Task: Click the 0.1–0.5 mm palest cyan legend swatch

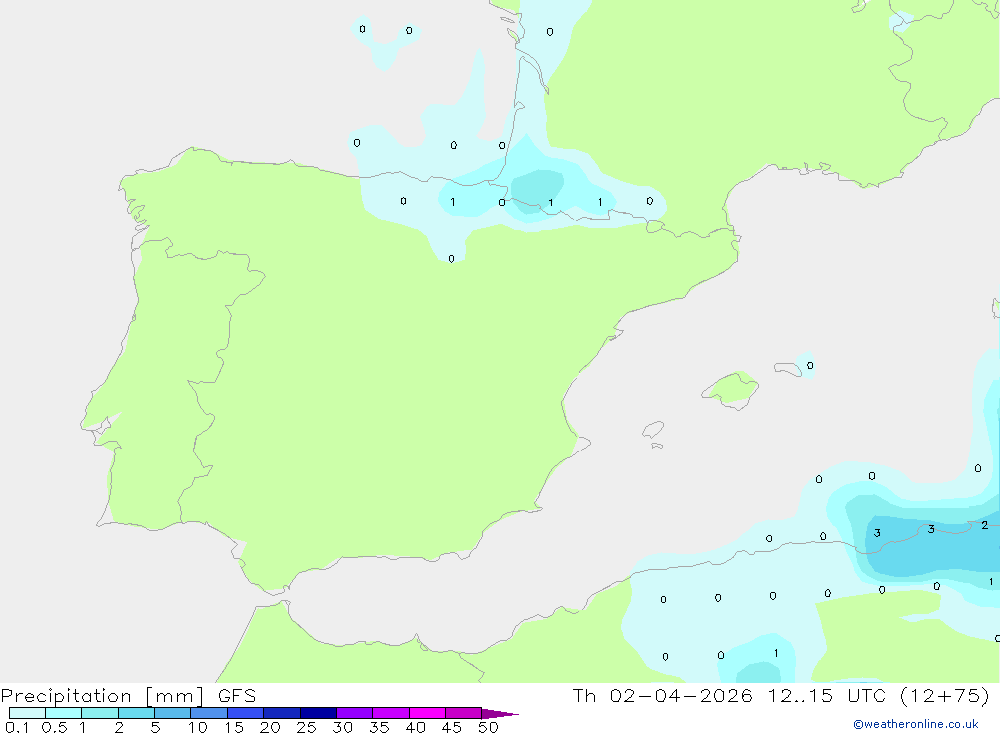Action: pyautogui.click(x=27, y=713)
